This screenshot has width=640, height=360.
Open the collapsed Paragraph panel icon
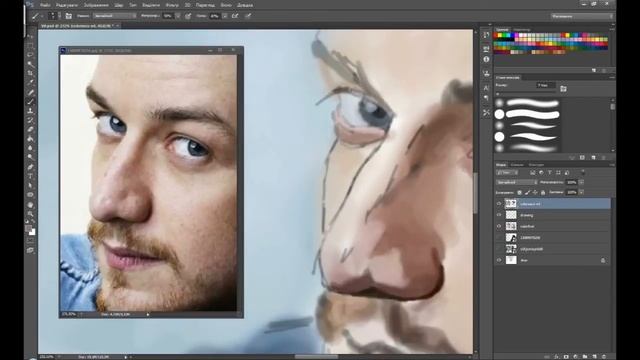[x=486, y=98]
